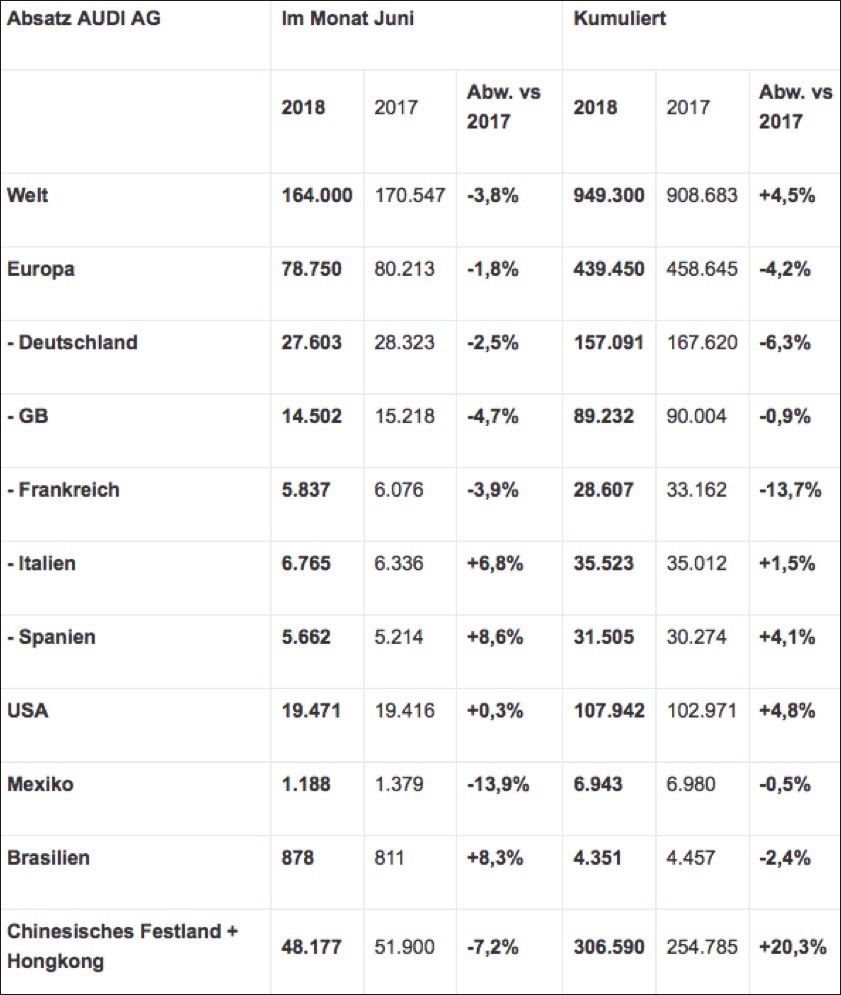Click the Deutschland cumulated 2017 value 167.620
Screen dimensions: 841x995
point(702,343)
